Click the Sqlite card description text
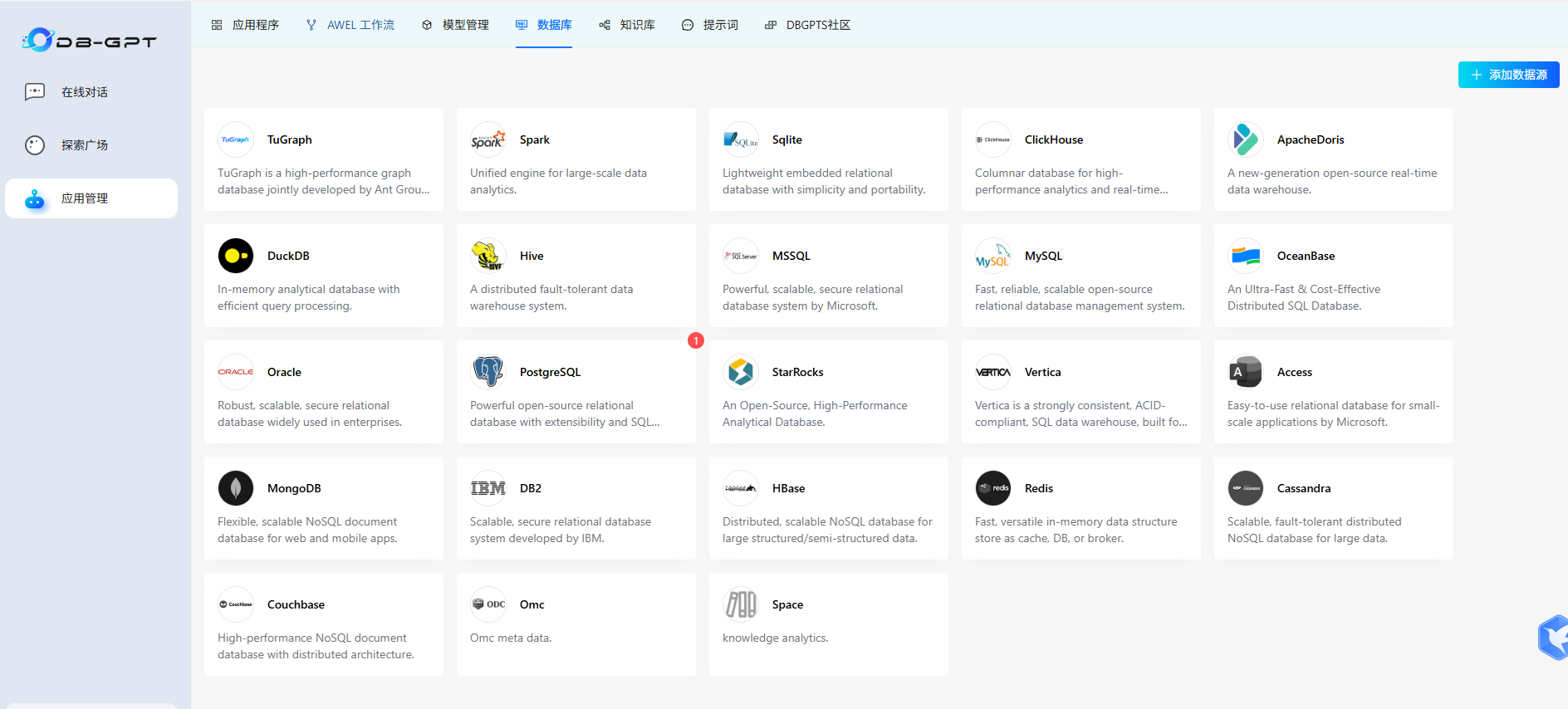The width and height of the screenshot is (1568, 709). [x=824, y=181]
